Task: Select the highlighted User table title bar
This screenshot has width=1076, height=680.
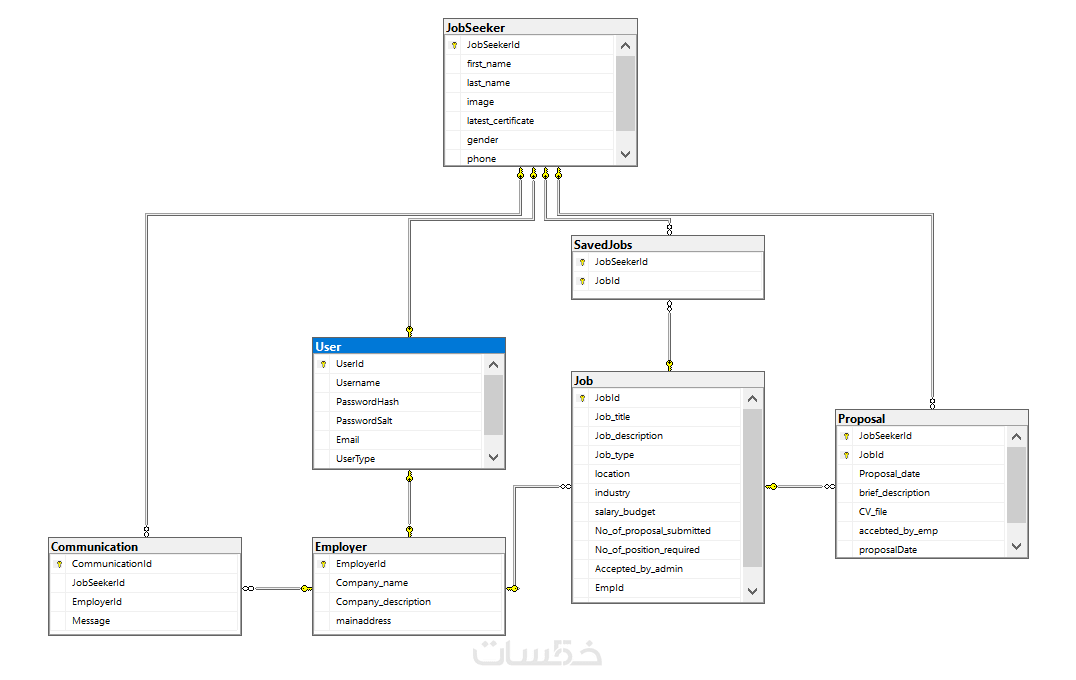Action: [409, 347]
